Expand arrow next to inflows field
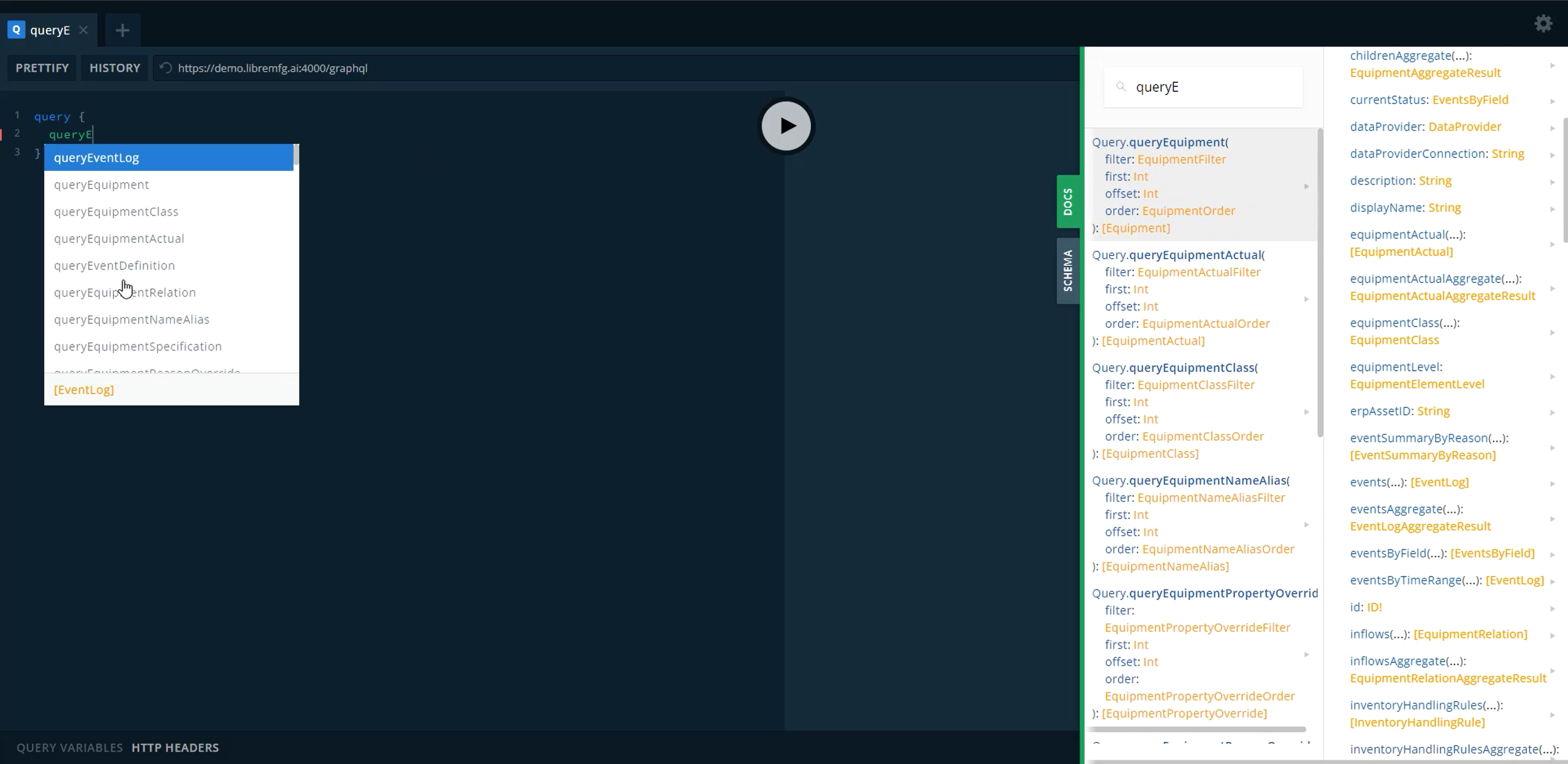Screen dimensions: 1568x764 (x=1553, y=635)
